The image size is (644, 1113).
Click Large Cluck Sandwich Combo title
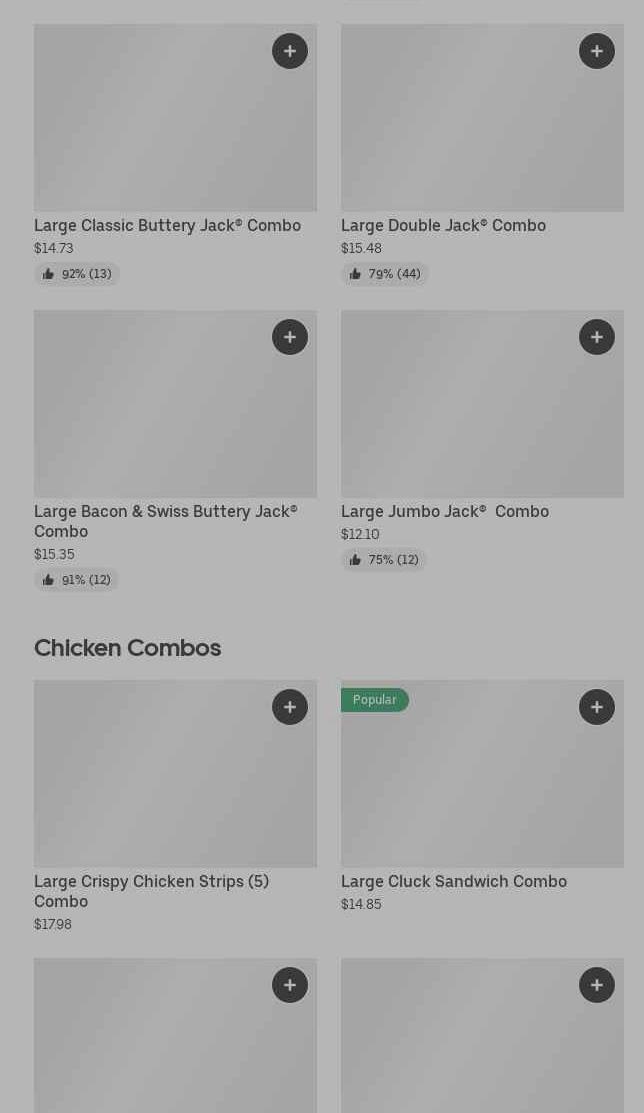coord(454,881)
